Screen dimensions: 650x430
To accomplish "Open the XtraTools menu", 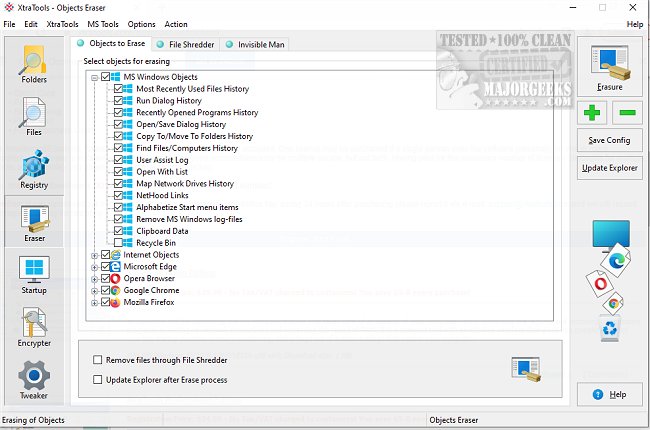I will (x=62, y=24).
